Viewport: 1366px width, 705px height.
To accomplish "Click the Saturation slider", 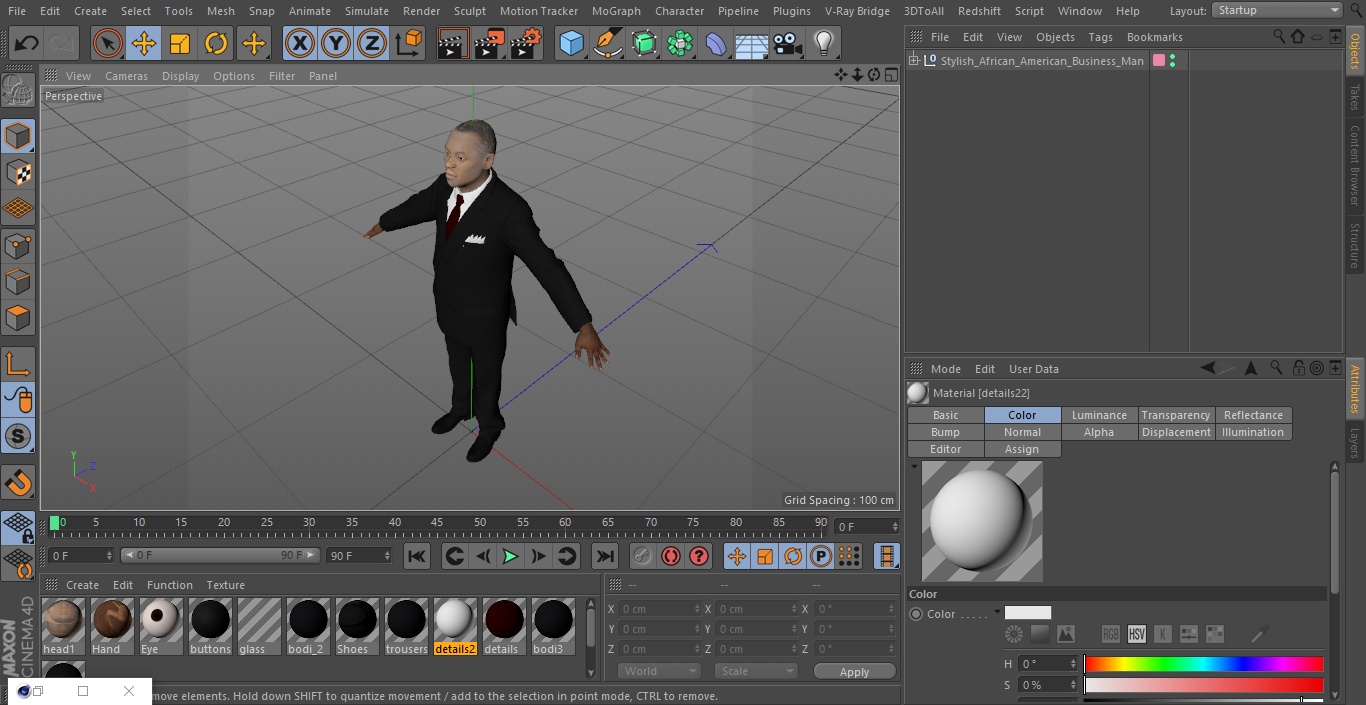I will coord(1204,685).
